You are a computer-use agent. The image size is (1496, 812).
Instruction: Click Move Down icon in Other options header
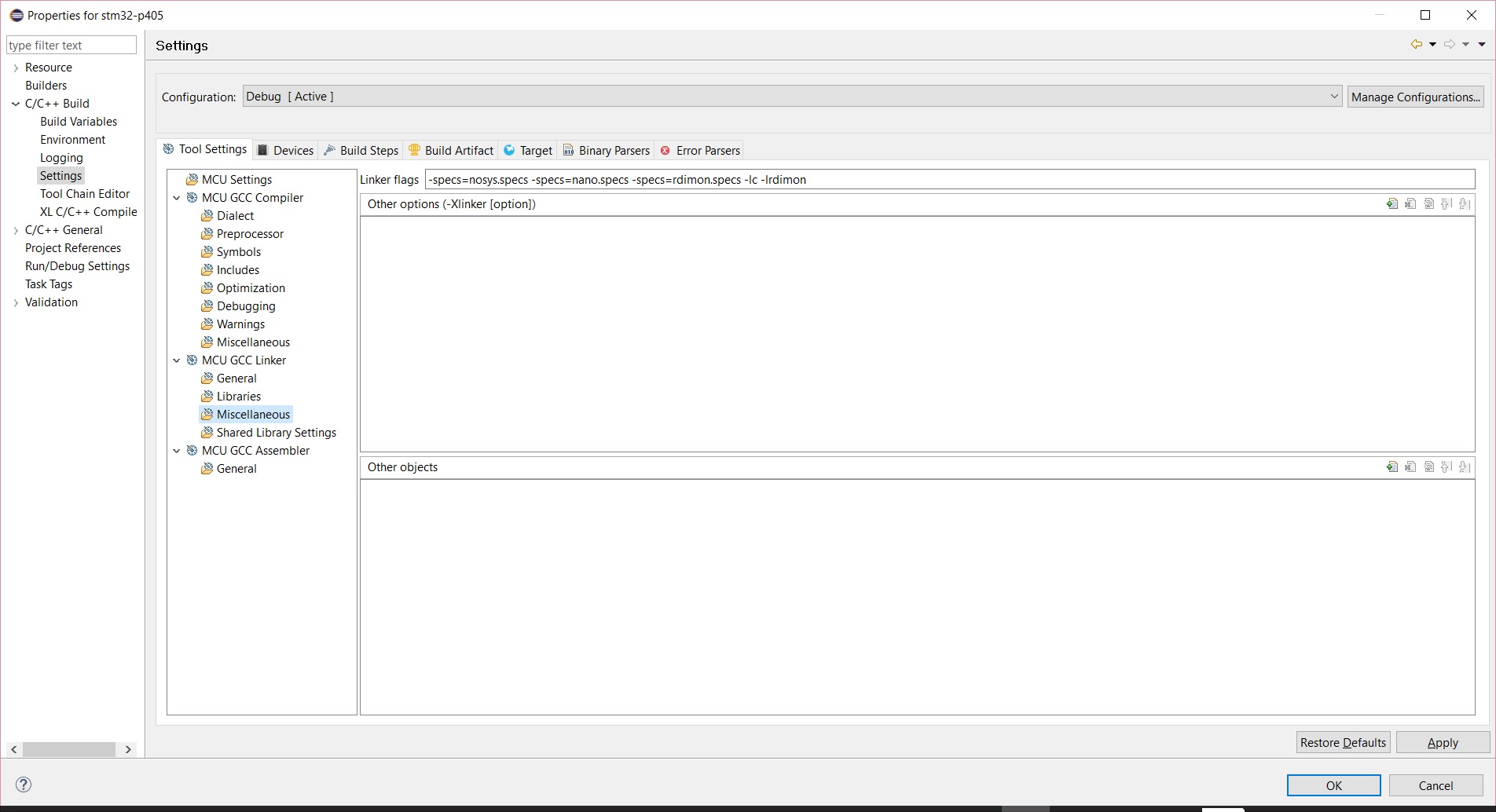point(1465,204)
